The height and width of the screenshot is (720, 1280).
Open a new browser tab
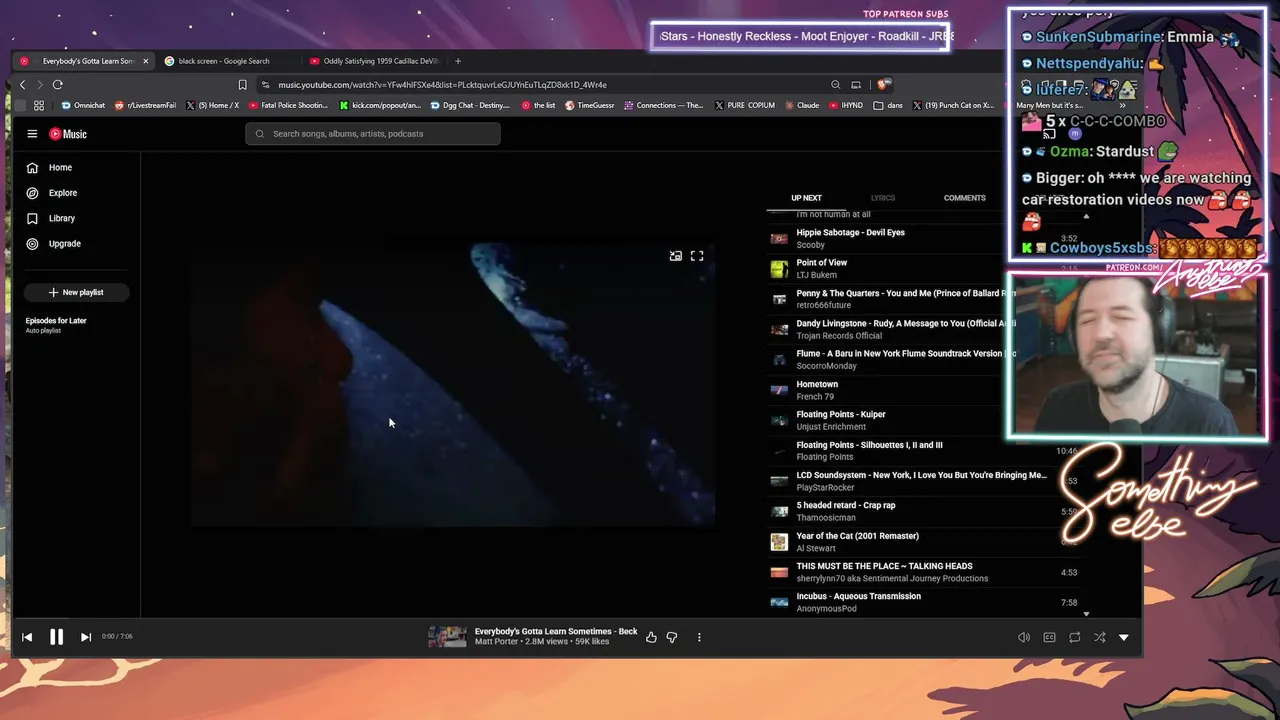[x=458, y=61]
